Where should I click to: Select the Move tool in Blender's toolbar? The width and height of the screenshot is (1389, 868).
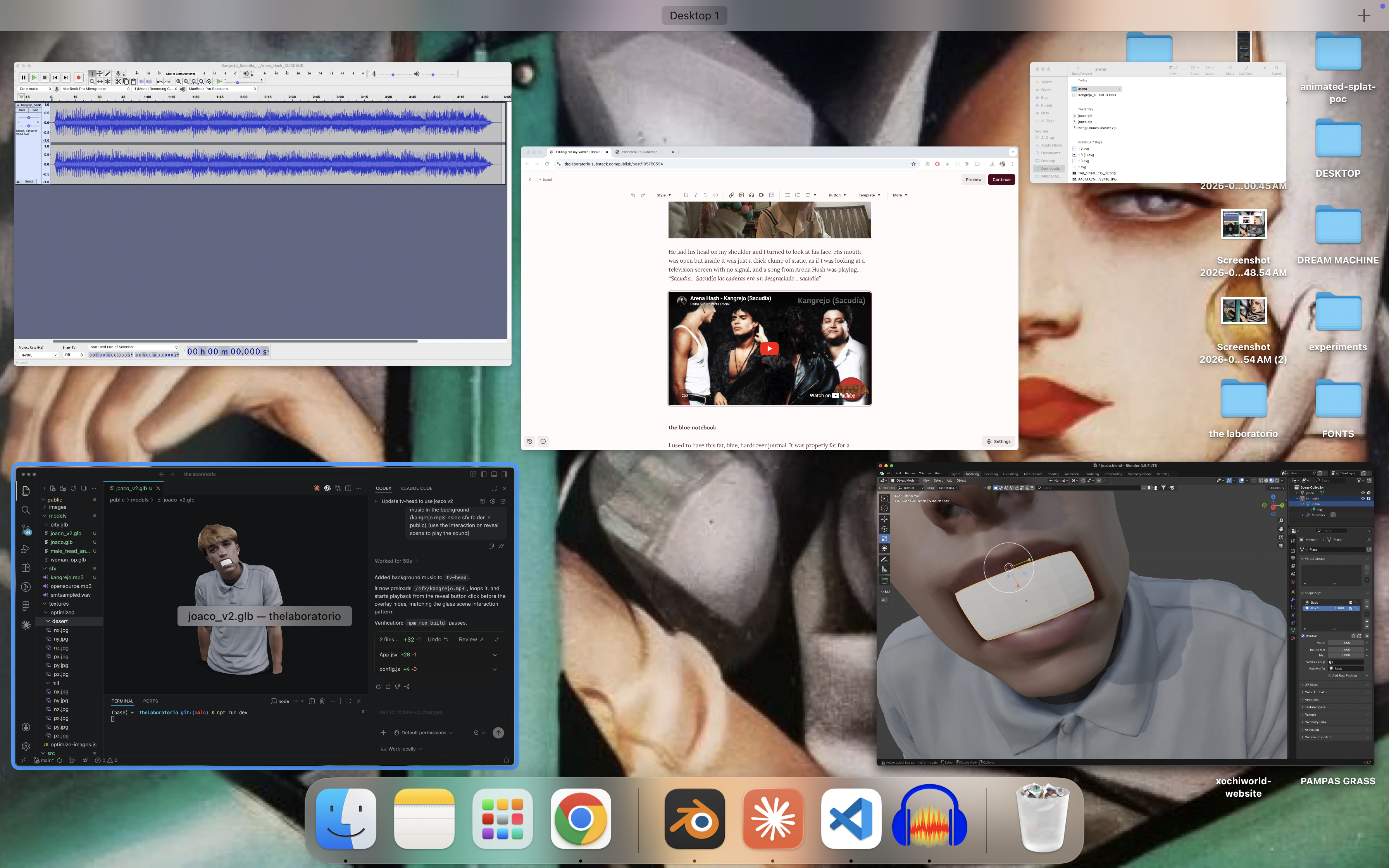pyautogui.click(x=884, y=519)
